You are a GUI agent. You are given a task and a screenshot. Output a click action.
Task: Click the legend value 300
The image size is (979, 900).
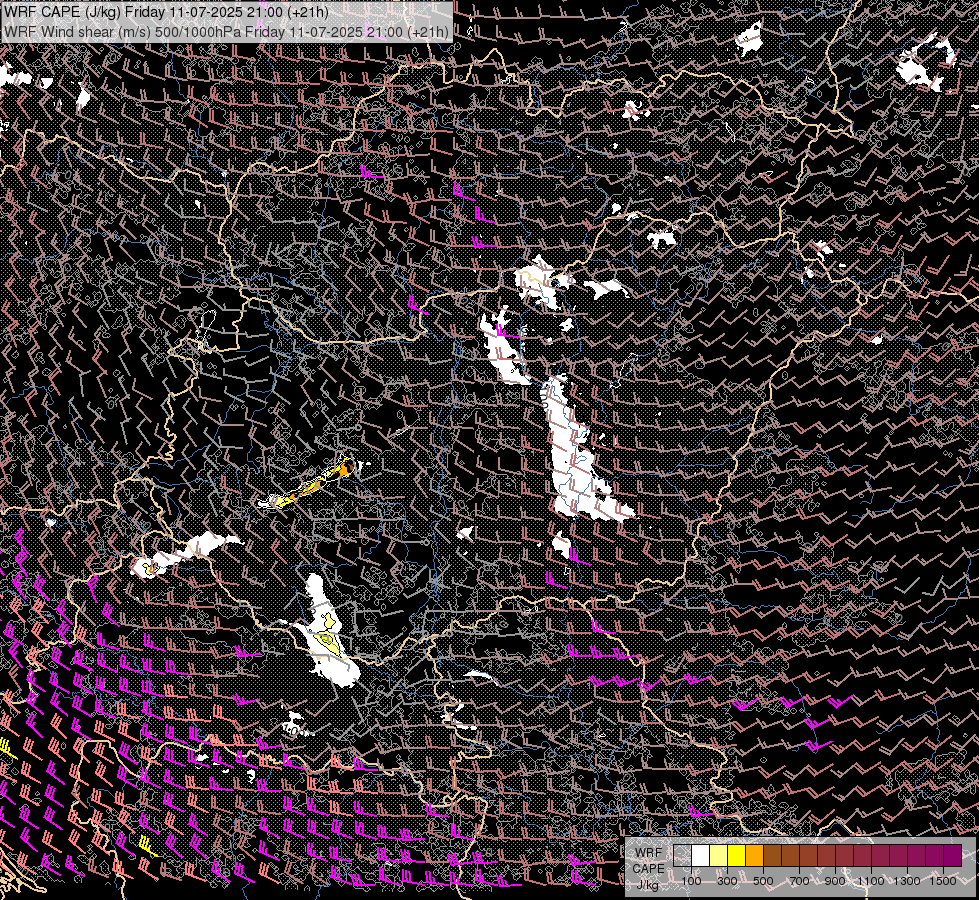727,881
